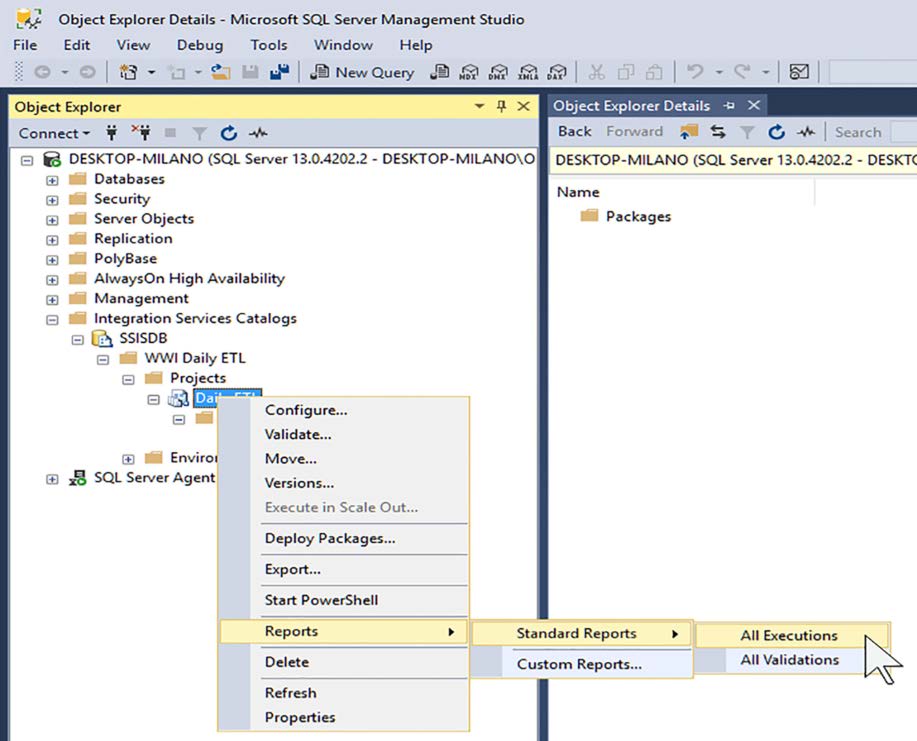Refresh the Object Explorer tree
The height and width of the screenshot is (741, 917).
228,133
